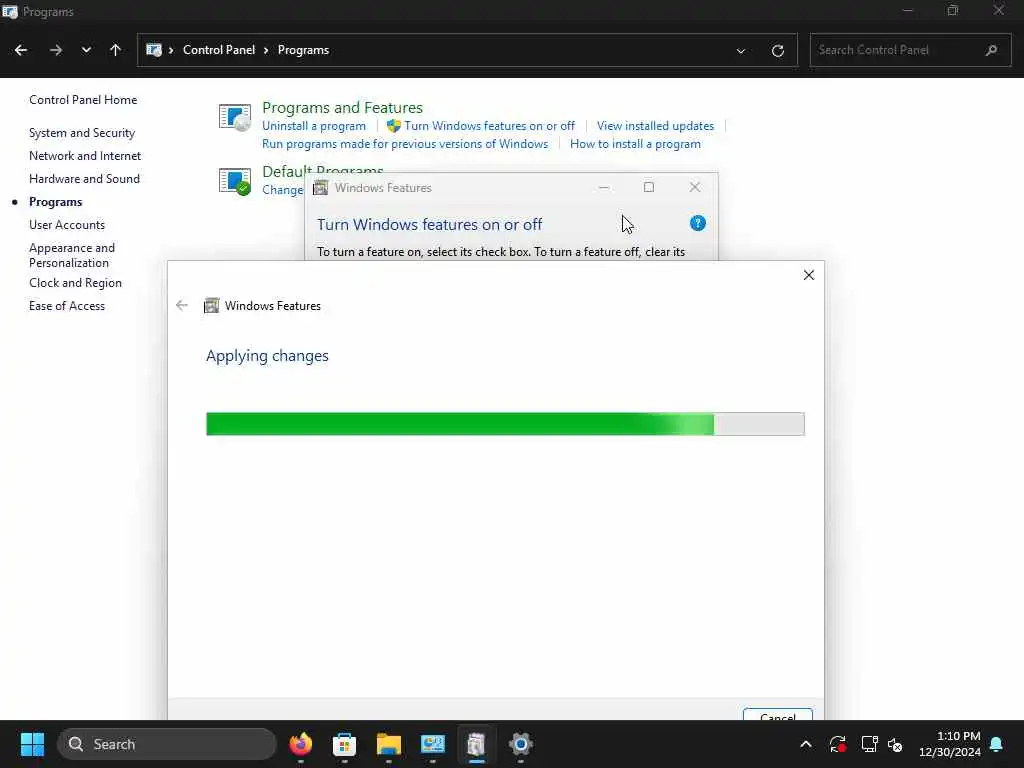Open User Accounts category
The width and height of the screenshot is (1024, 768).
coord(67,225)
